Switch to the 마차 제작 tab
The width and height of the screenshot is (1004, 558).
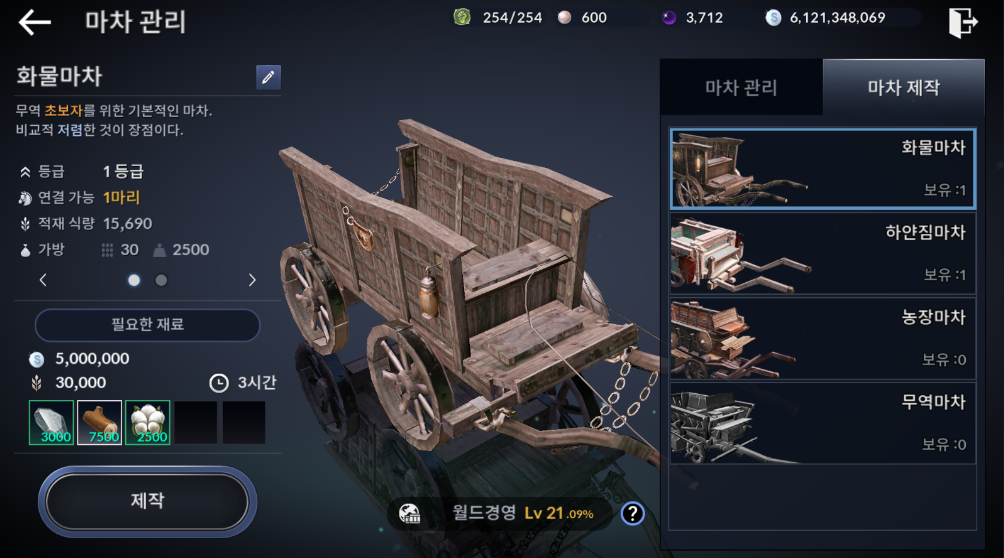coord(903,87)
